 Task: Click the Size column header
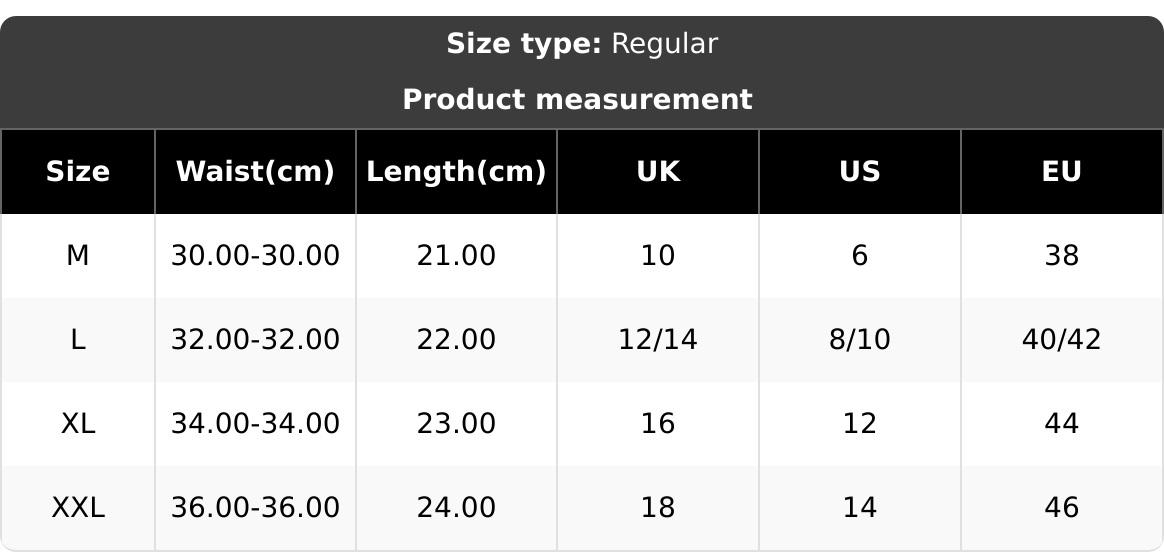point(78,172)
